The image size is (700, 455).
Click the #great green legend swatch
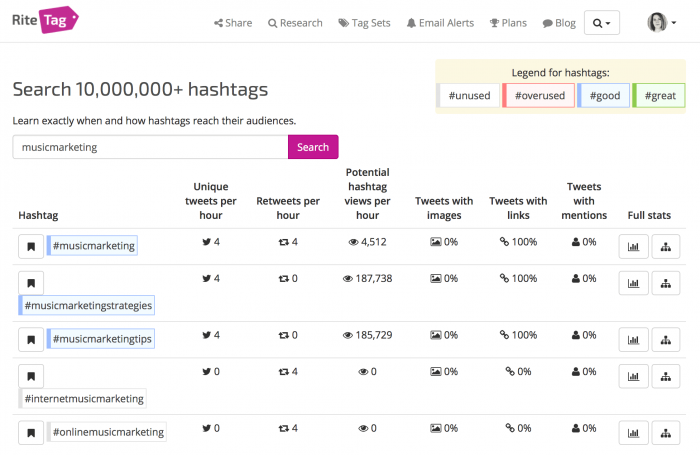tap(659, 95)
